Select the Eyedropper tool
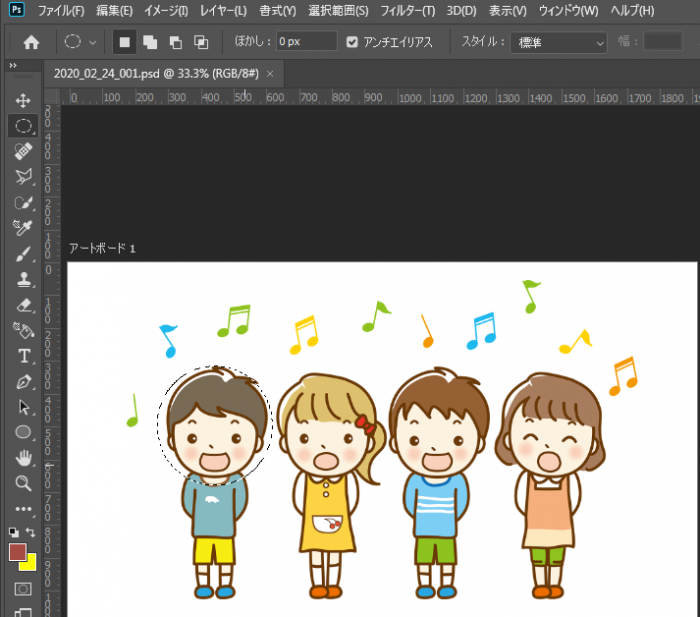This screenshot has width=700, height=617. pyautogui.click(x=23, y=228)
